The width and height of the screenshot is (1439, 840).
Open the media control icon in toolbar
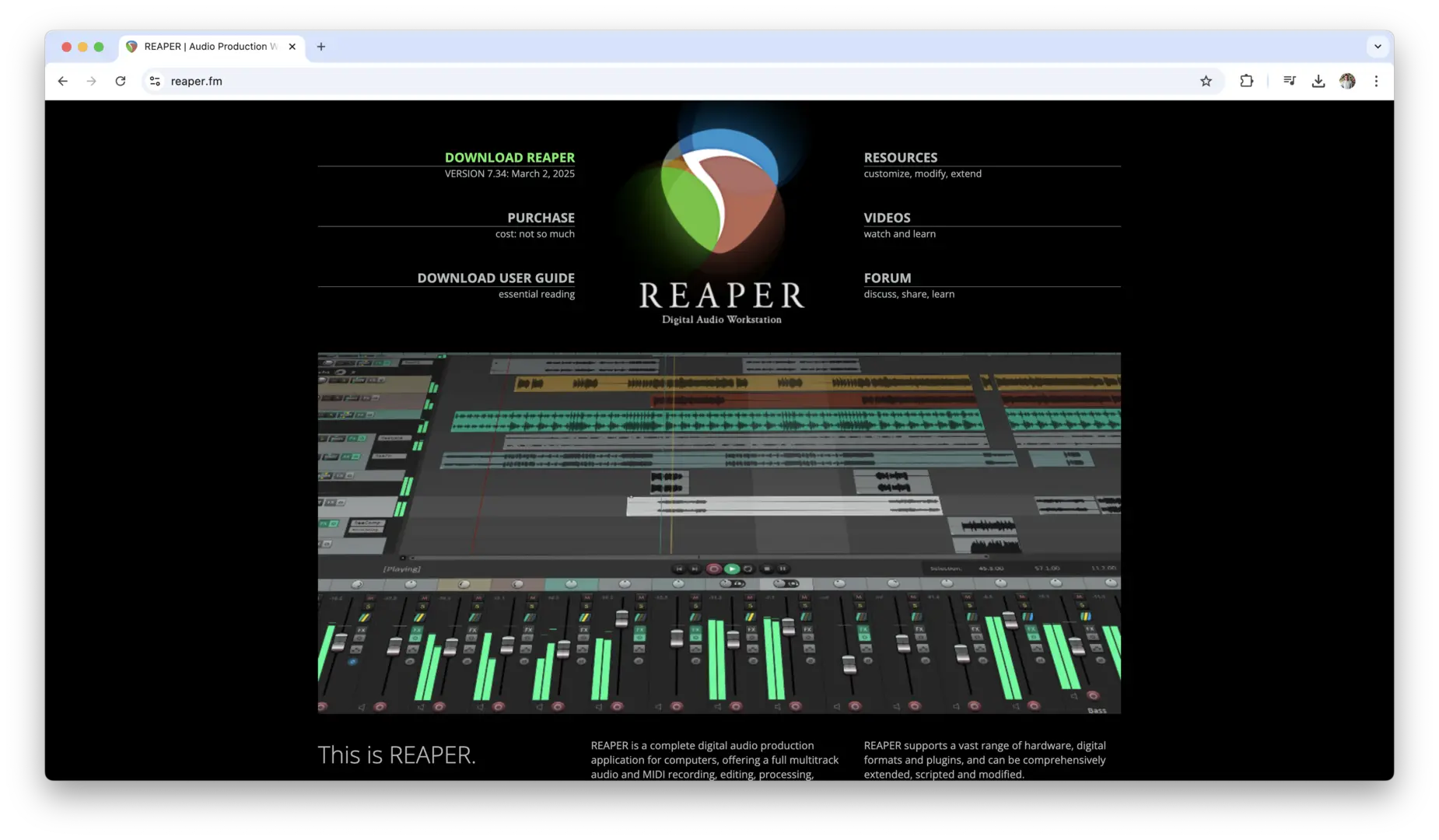[x=1289, y=81]
